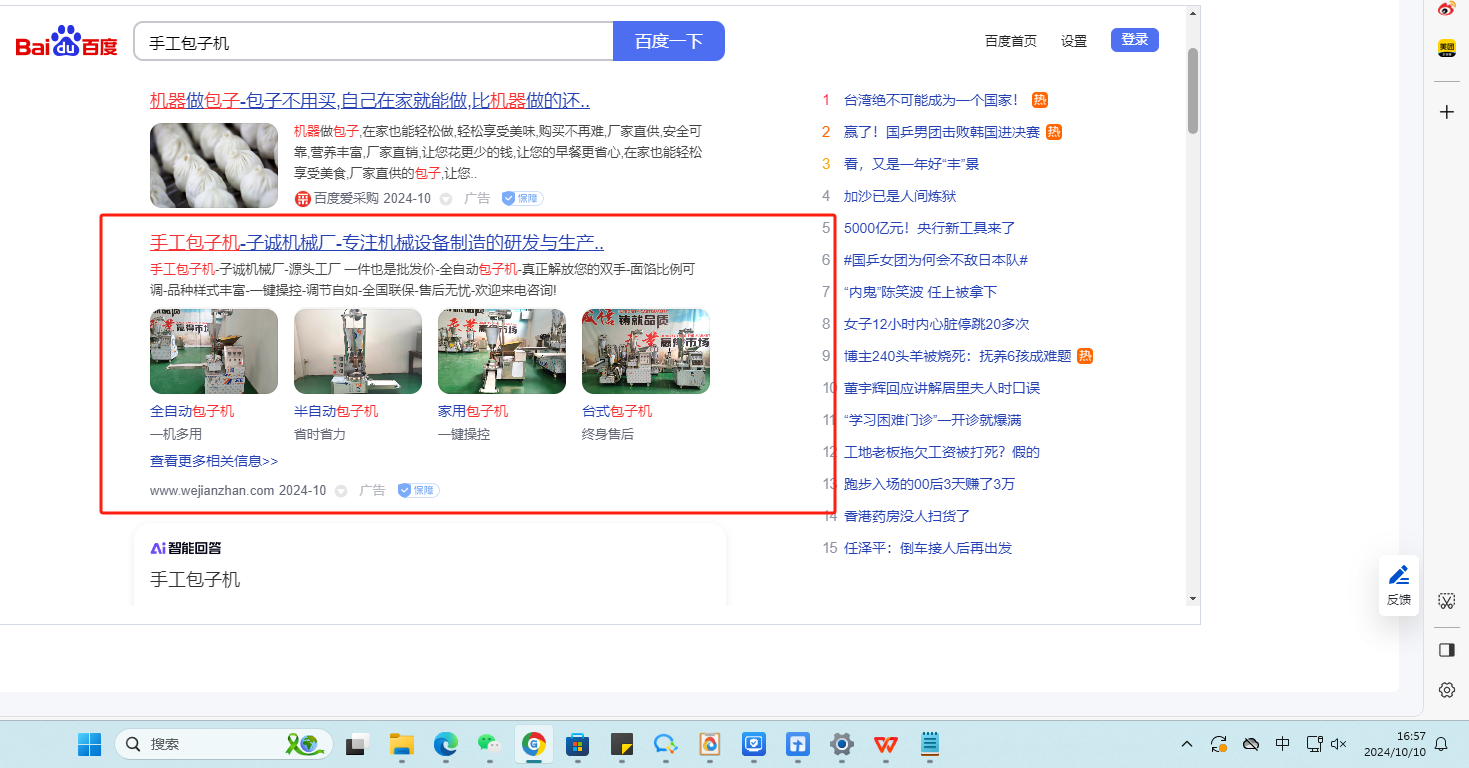The height and width of the screenshot is (768, 1469).
Task: Click the Baidu logo
Action: (66, 42)
